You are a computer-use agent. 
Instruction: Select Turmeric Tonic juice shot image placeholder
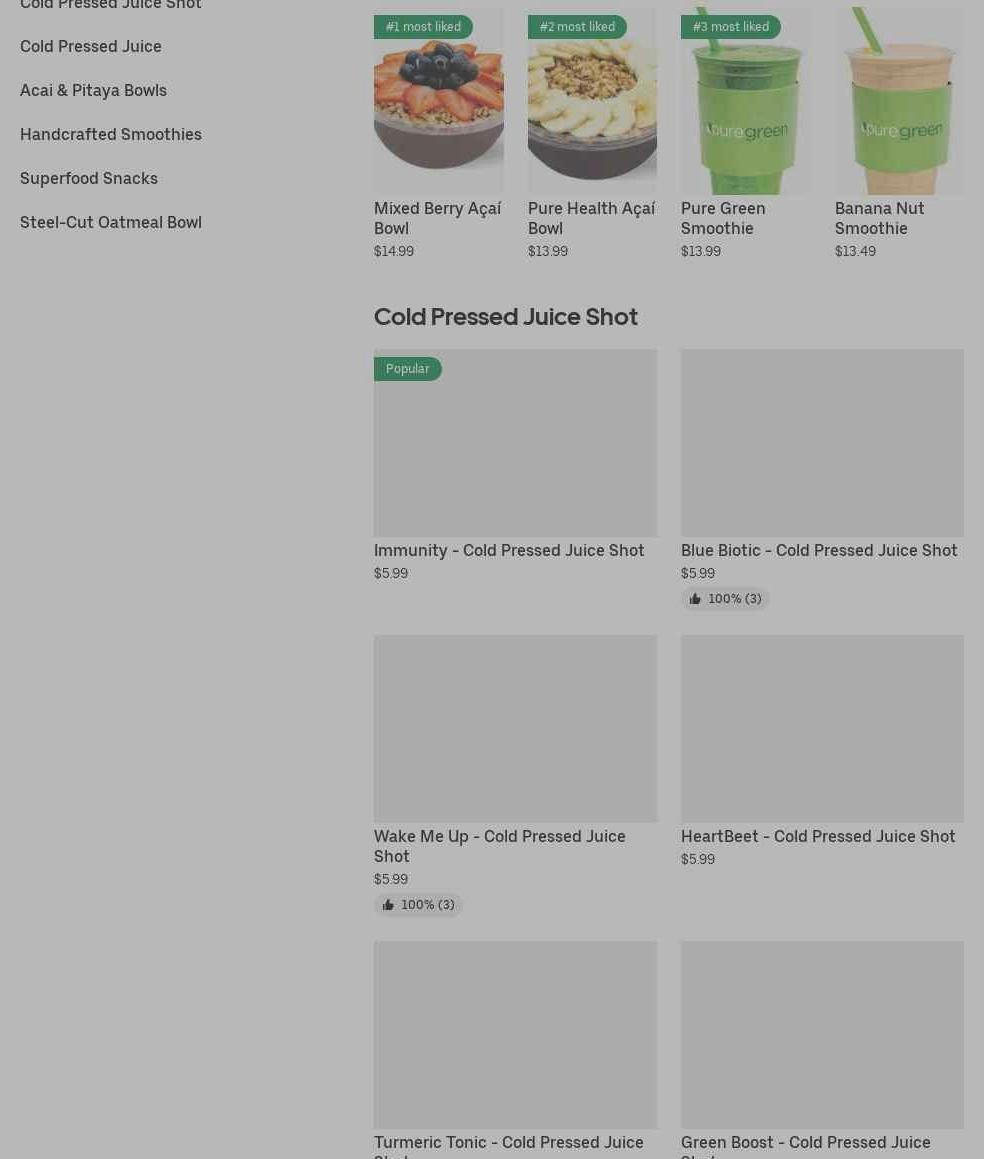pos(515,1034)
